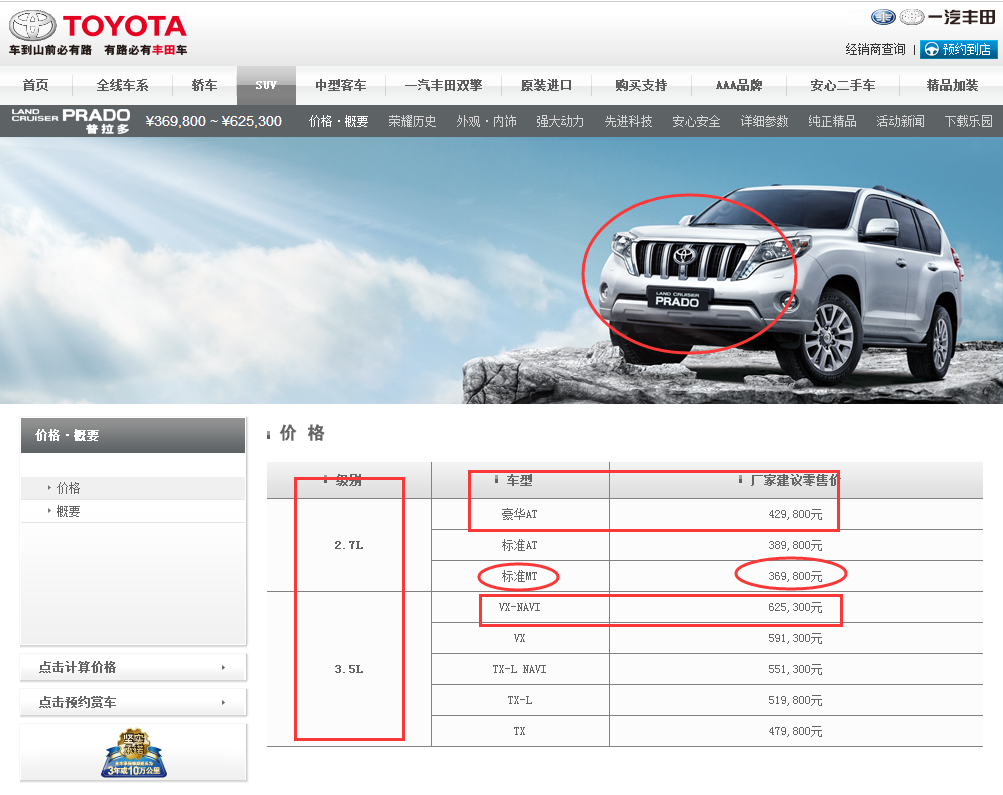Click the 标准MT model cell
Screen dimensions: 1003x795
[x=519, y=576]
